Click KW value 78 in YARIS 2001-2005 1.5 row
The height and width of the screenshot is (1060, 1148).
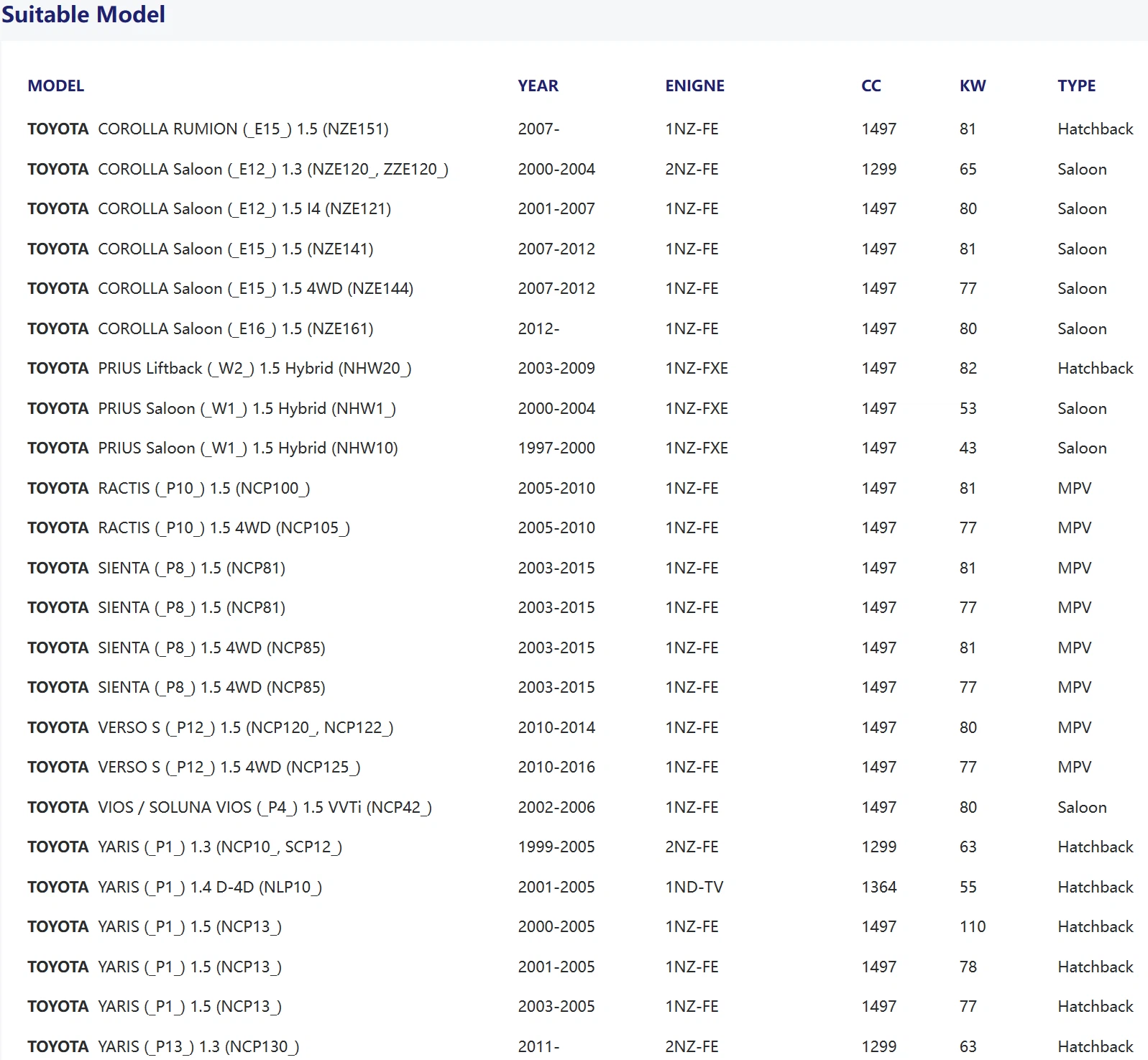pos(968,967)
